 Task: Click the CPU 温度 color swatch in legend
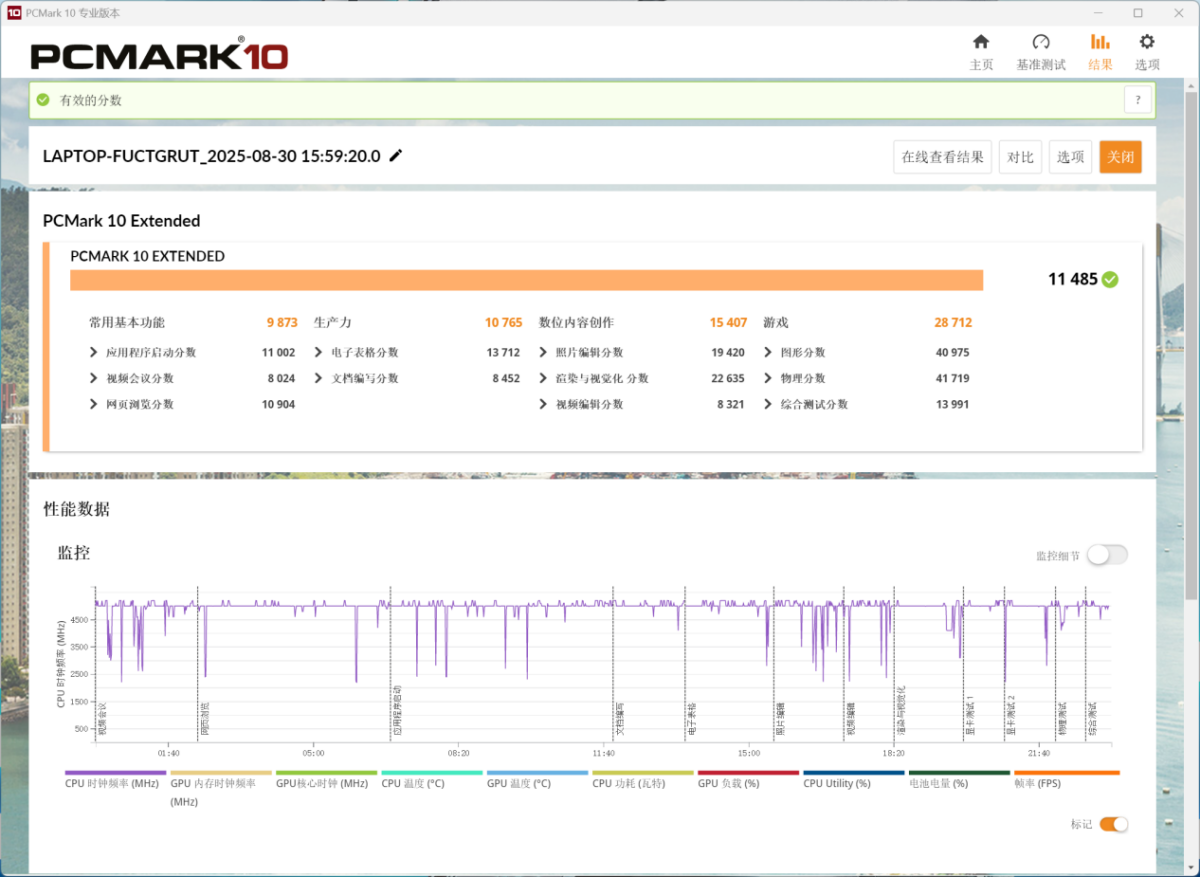coord(430,771)
